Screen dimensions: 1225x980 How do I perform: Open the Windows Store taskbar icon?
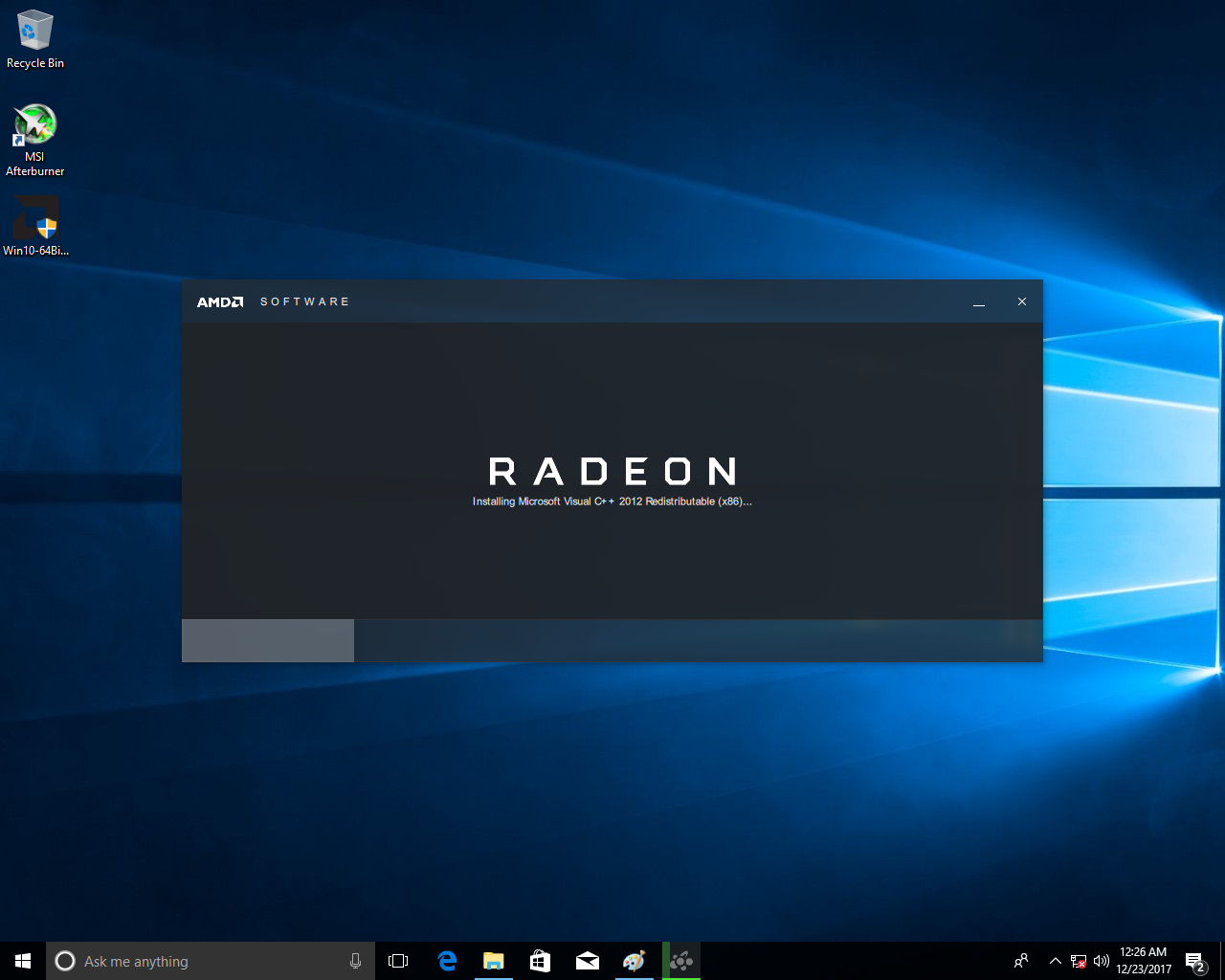click(x=540, y=961)
